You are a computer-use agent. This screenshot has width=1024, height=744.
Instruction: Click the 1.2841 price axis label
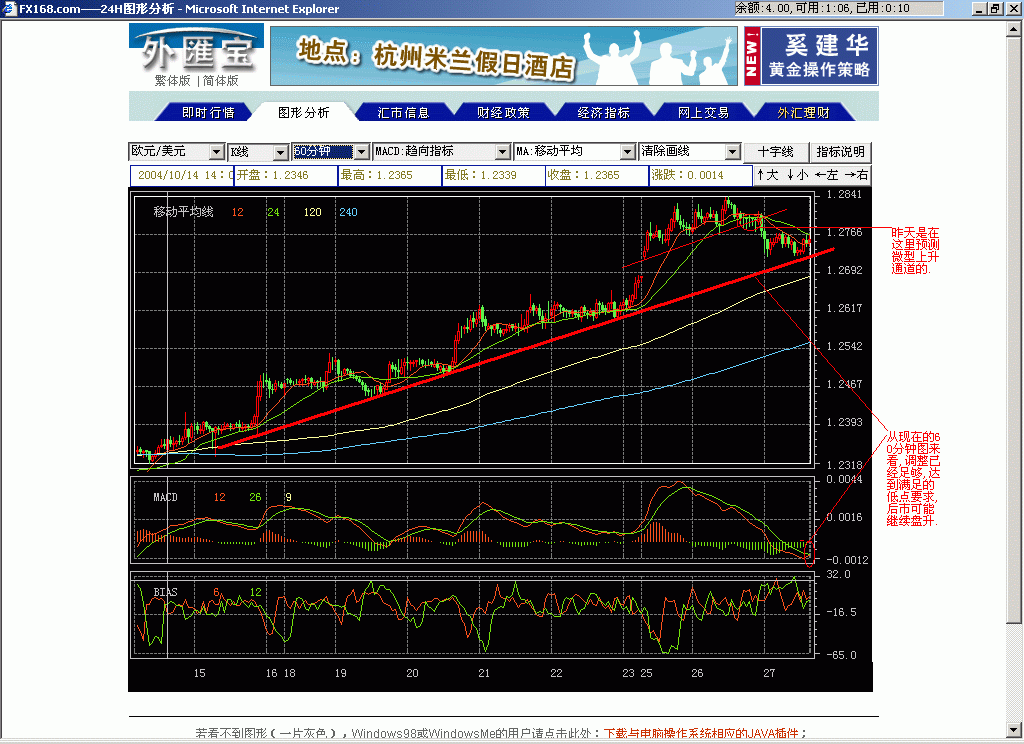pyautogui.click(x=844, y=194)
